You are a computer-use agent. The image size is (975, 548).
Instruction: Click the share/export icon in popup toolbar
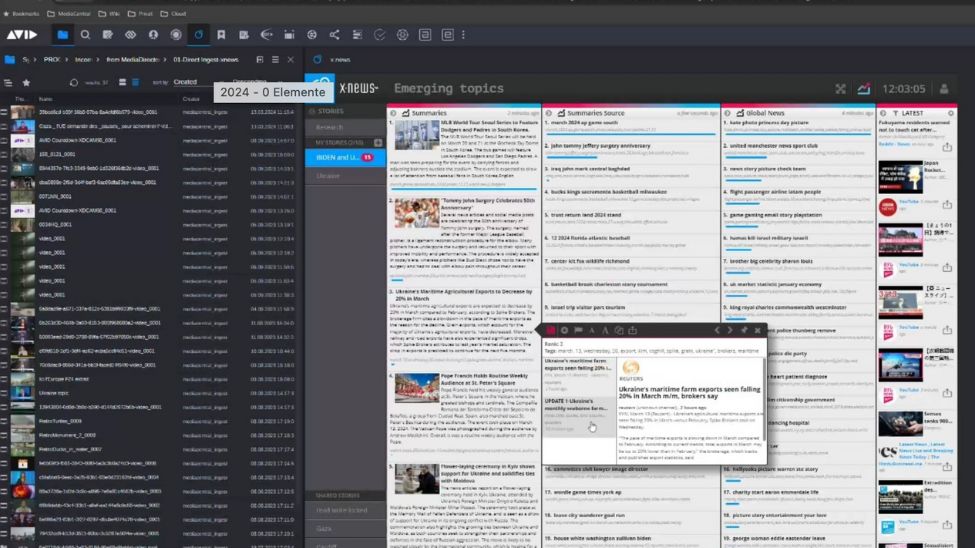(632, 330)
